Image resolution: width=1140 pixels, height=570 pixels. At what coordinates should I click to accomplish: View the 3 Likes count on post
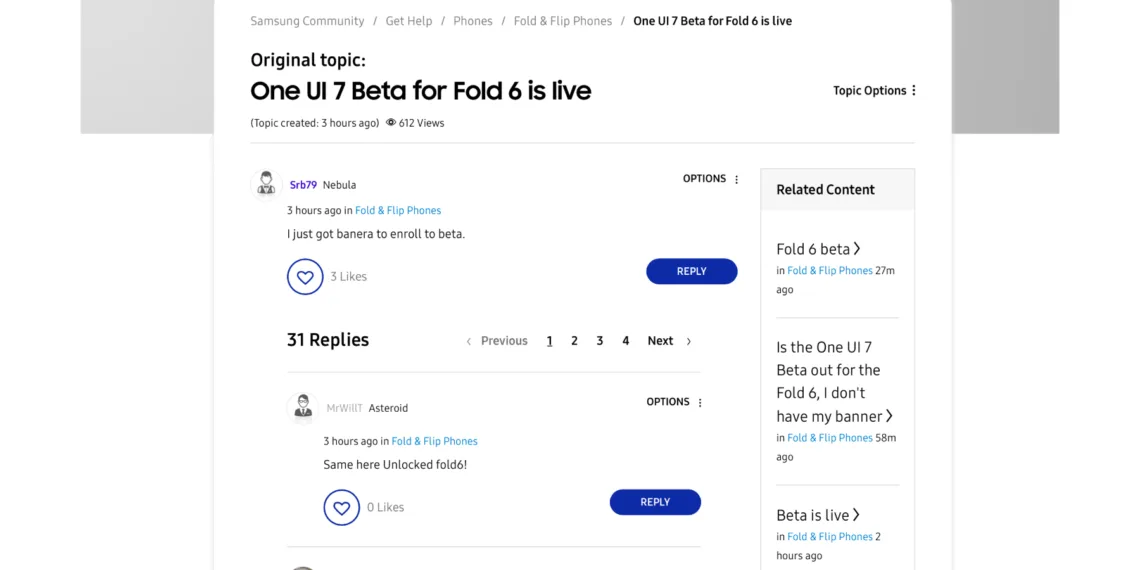[x=349, y=277]
